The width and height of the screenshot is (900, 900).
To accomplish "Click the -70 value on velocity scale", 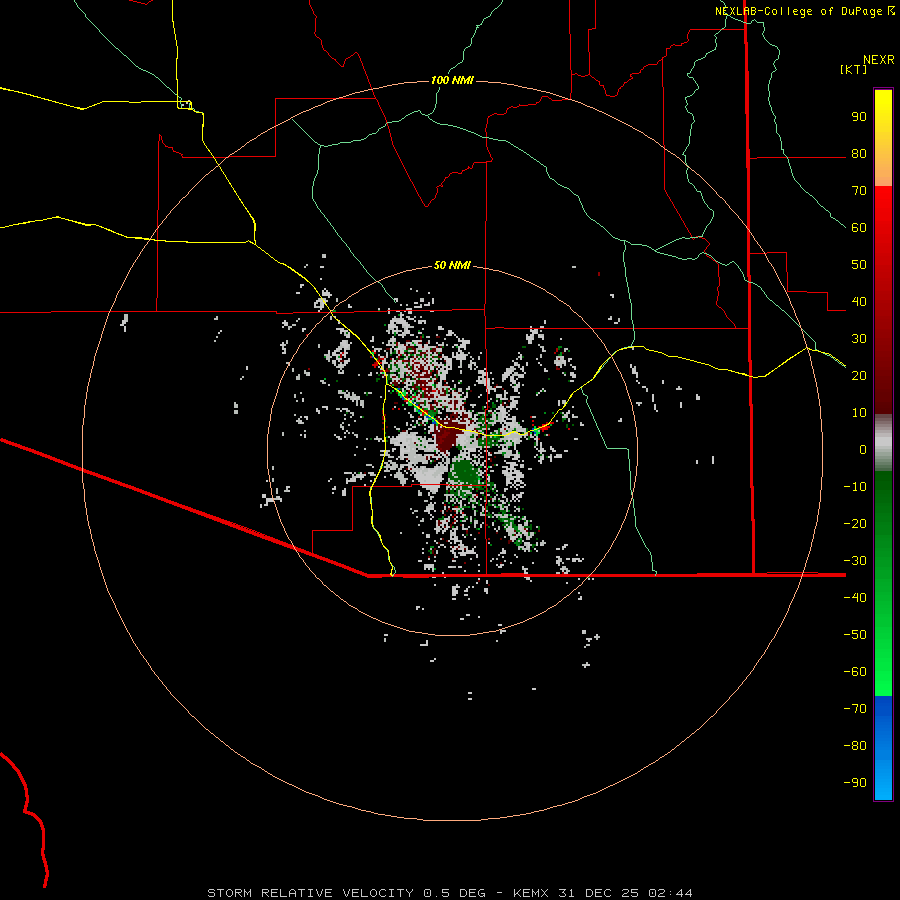I will 855,708.
